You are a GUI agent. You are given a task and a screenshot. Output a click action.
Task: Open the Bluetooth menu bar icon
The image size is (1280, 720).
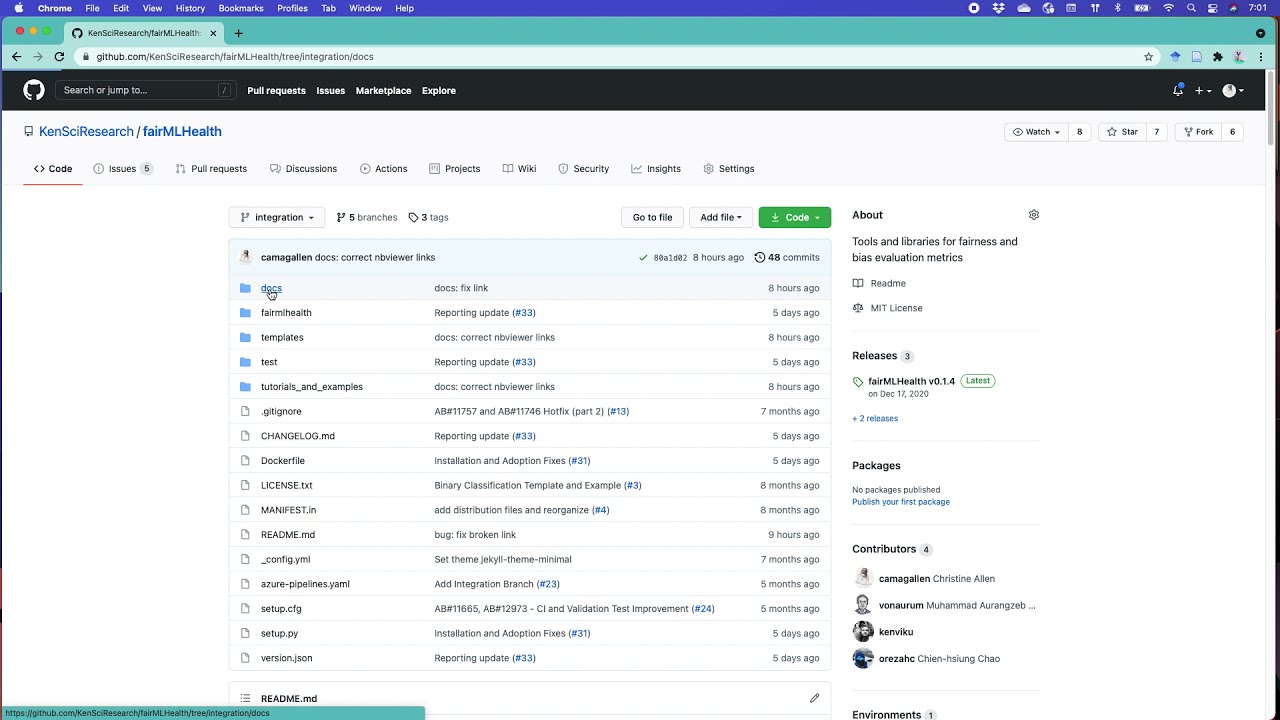pyautogui.click(x=1118, y=8)
